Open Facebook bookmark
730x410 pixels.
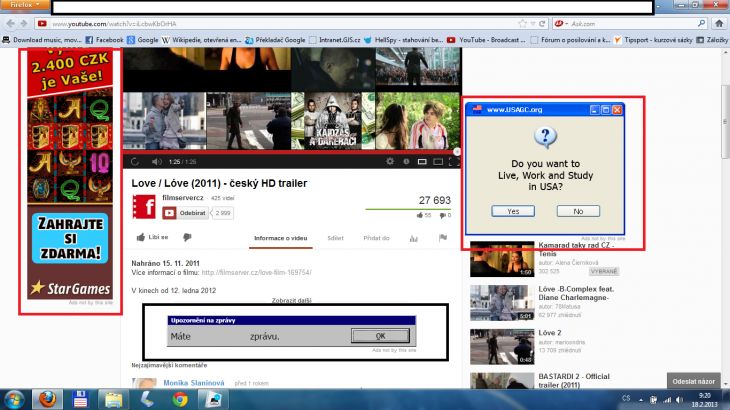104,40
